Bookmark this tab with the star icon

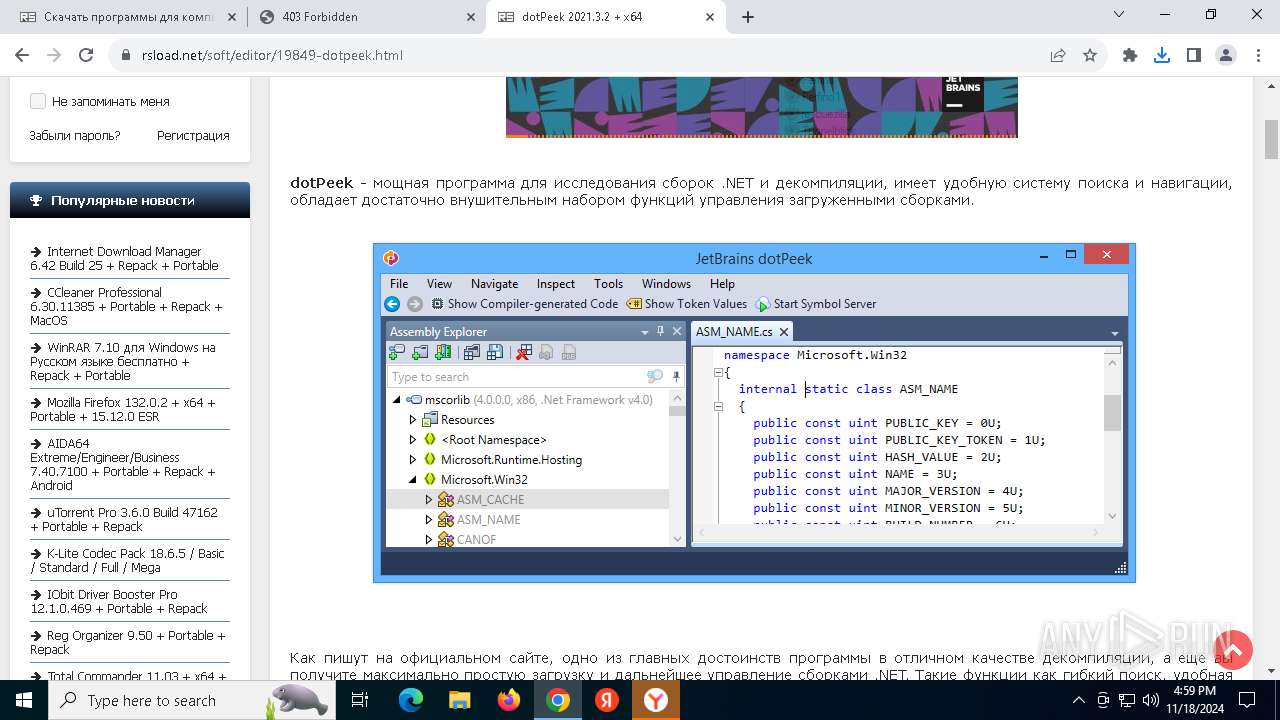pos(1090,56)
